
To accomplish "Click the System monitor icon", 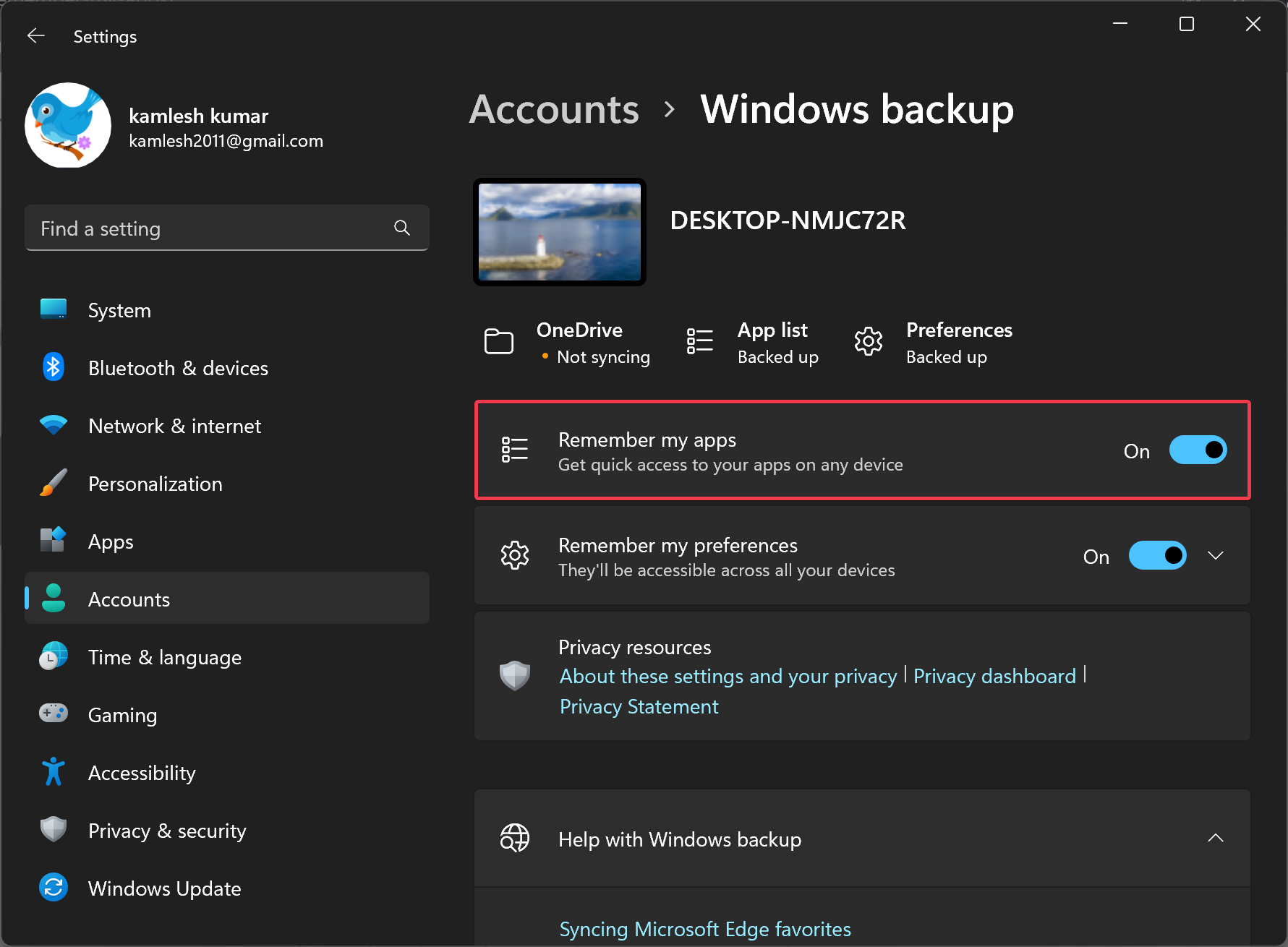I will tap(54, 309).
